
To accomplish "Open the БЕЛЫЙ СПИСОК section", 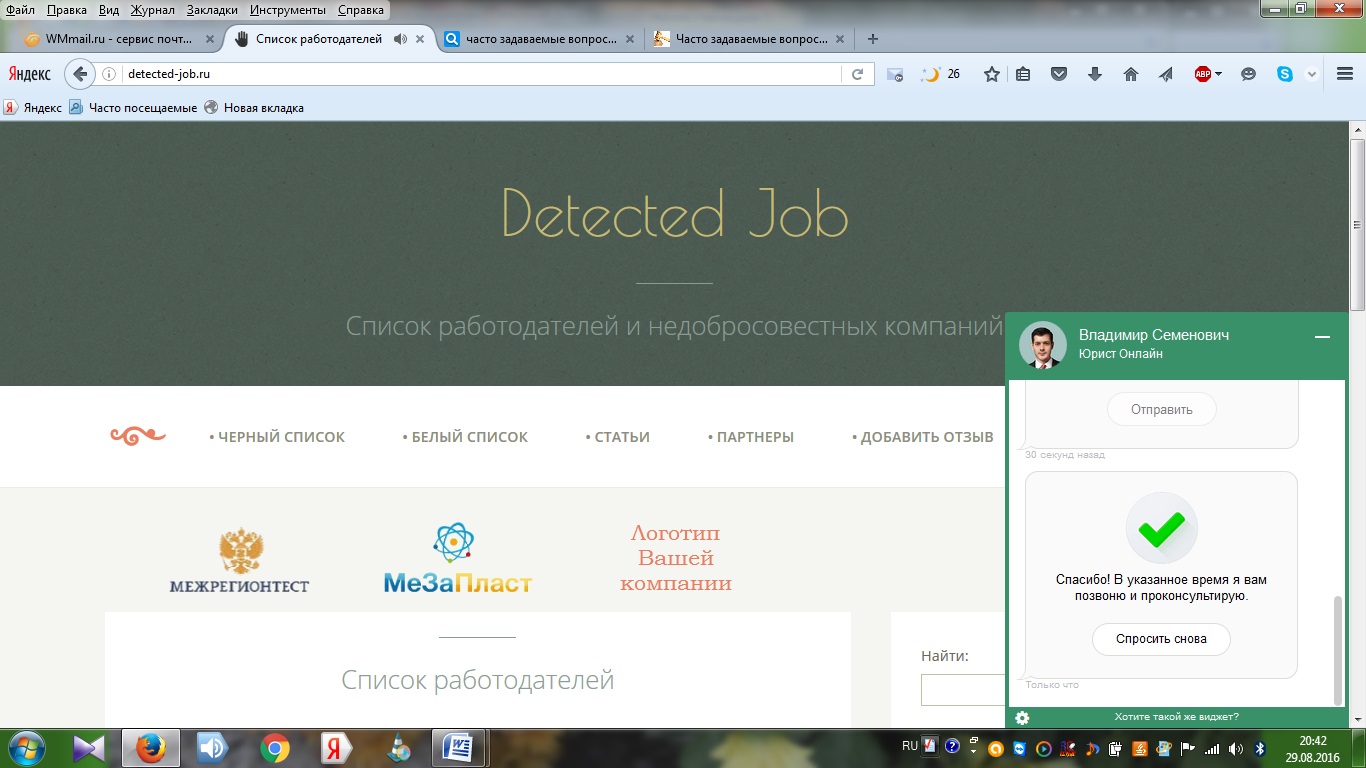I will pos(465,437).
